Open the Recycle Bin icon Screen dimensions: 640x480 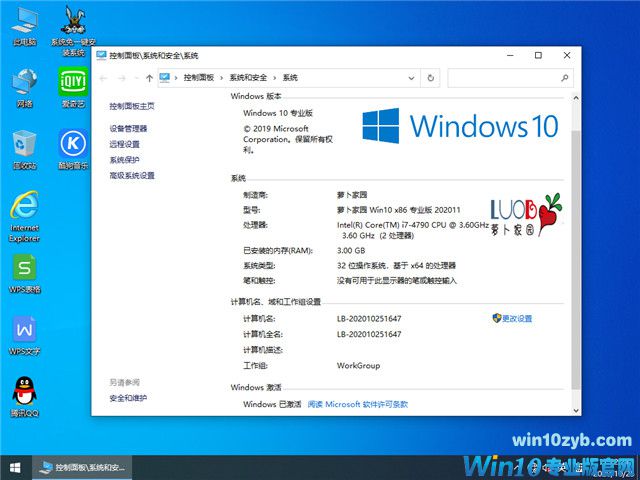tap(24, 149)
